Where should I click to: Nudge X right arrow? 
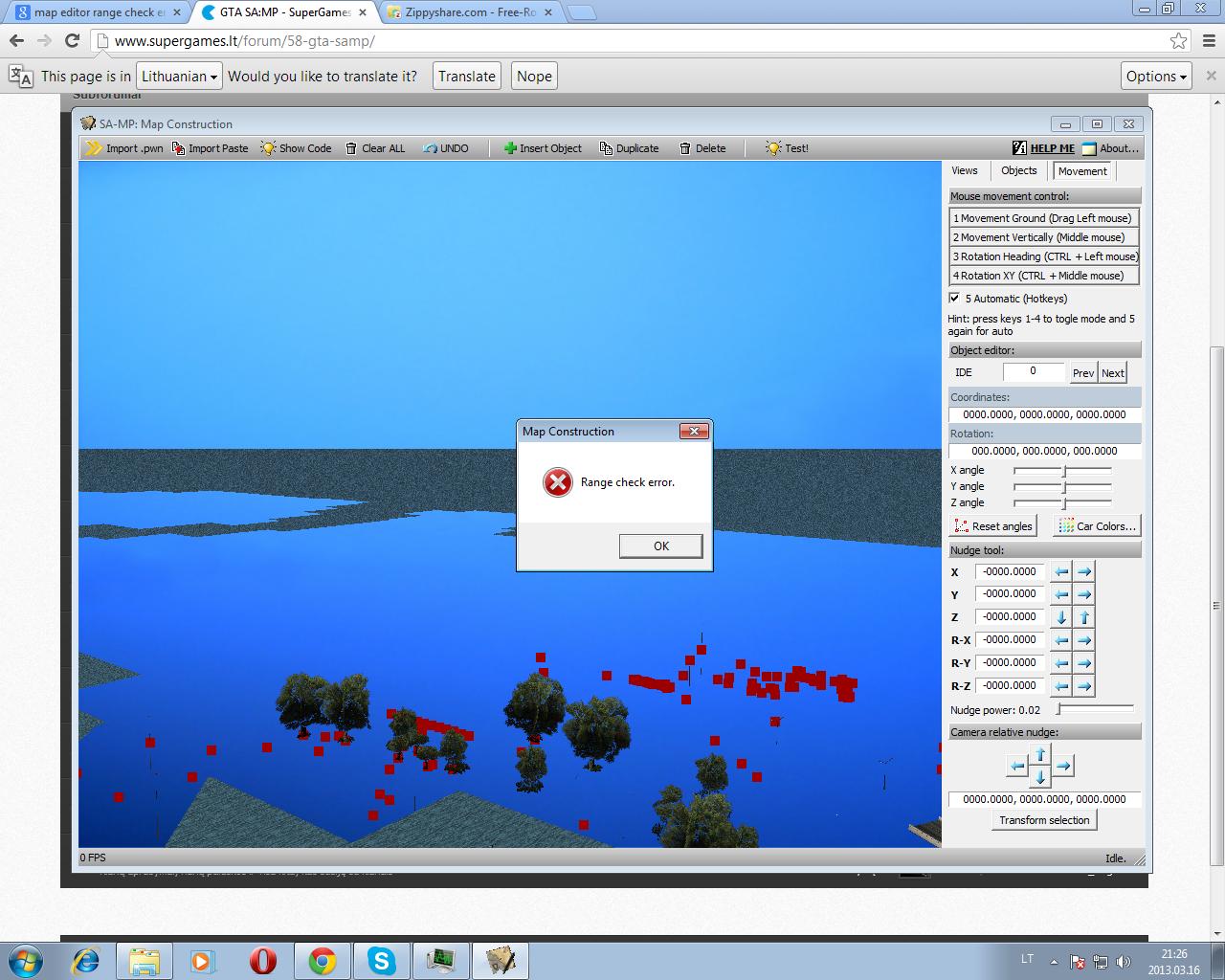coord(1084,571)
